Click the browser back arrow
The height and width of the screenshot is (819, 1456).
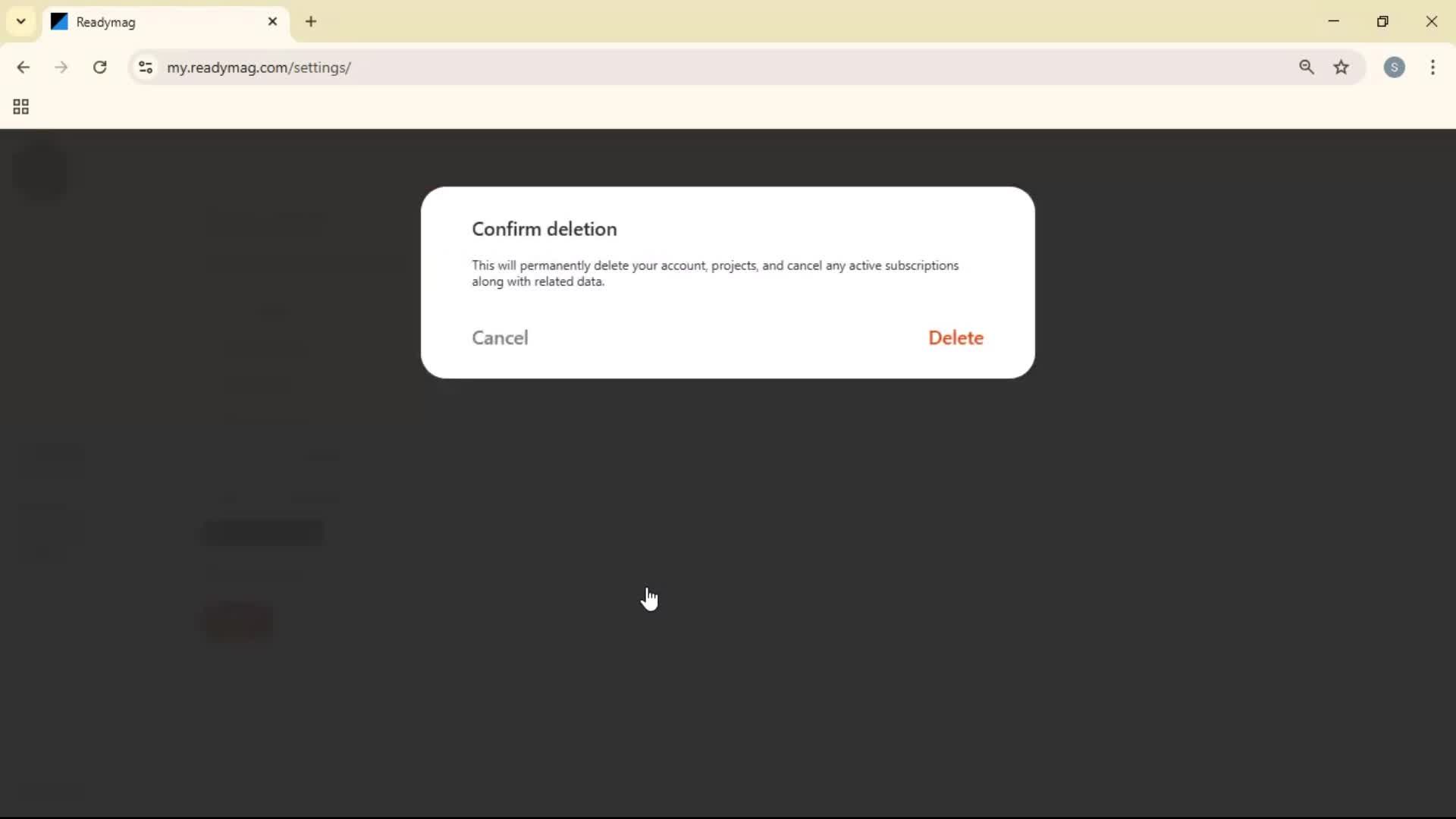coord(23,67)
